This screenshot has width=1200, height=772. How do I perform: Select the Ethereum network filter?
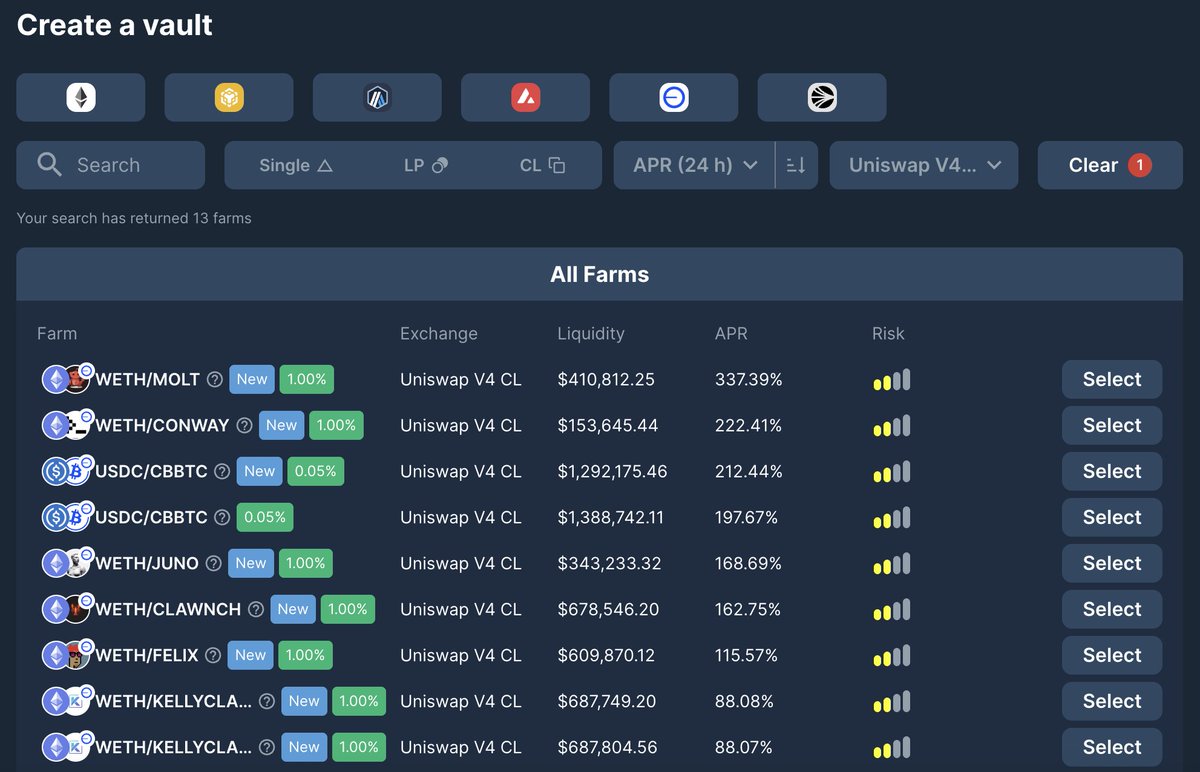pyautogui.click(x=81, y=97)
